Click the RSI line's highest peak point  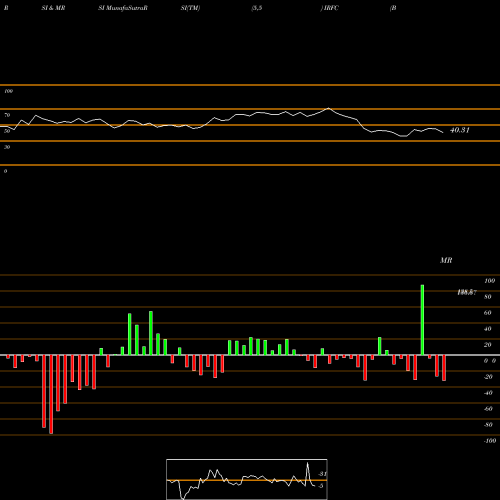pos(329,108)
